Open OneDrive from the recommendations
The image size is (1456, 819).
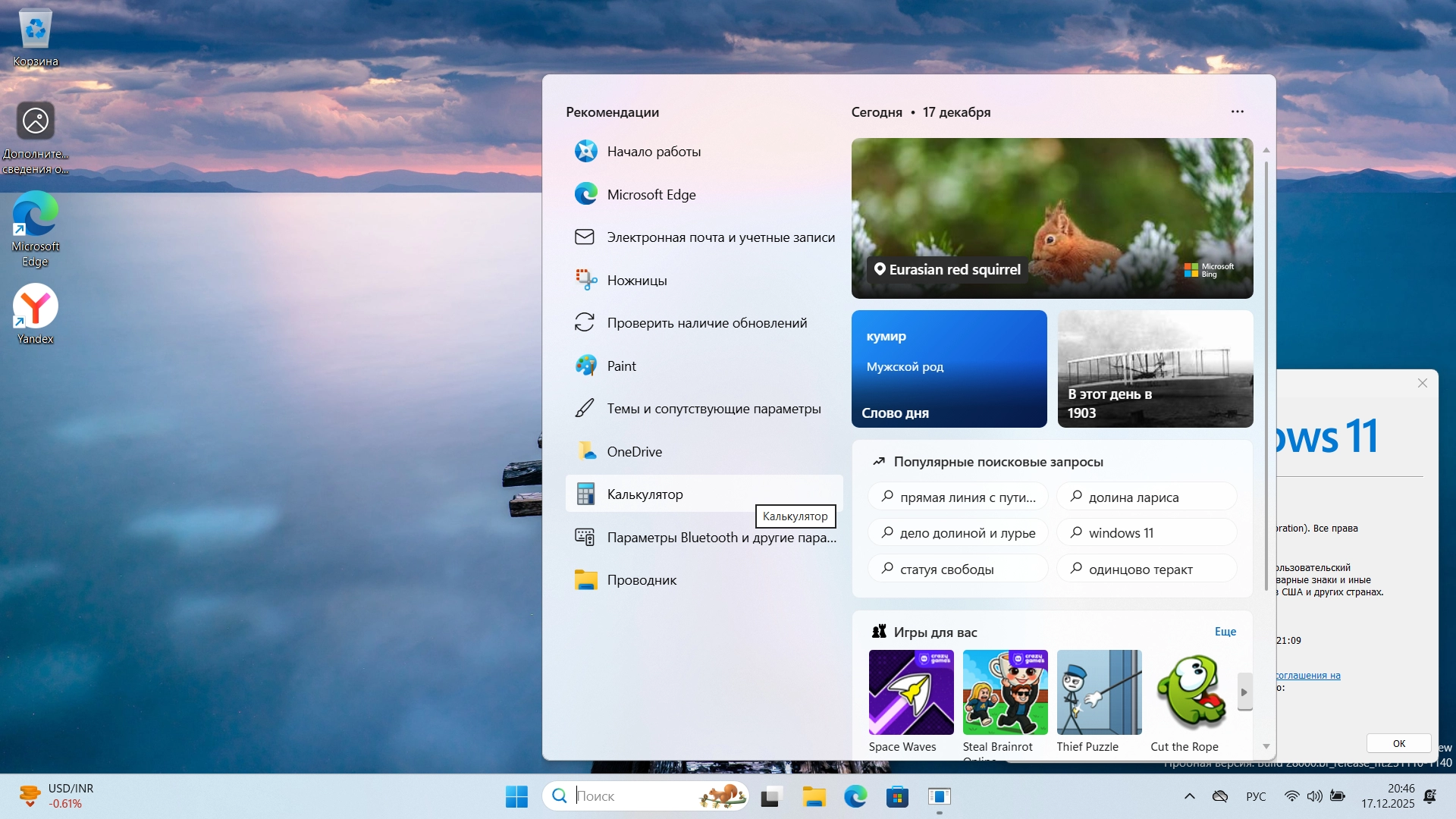(634, 452)
